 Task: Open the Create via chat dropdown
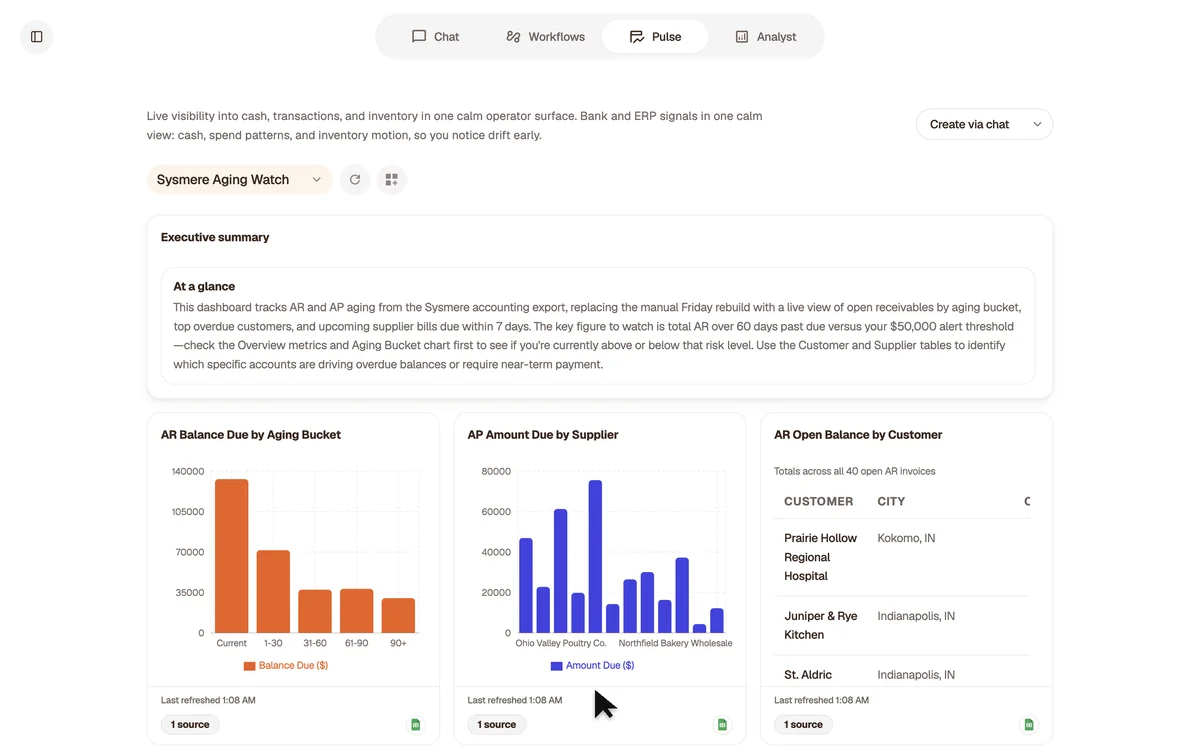click(984, 124)
